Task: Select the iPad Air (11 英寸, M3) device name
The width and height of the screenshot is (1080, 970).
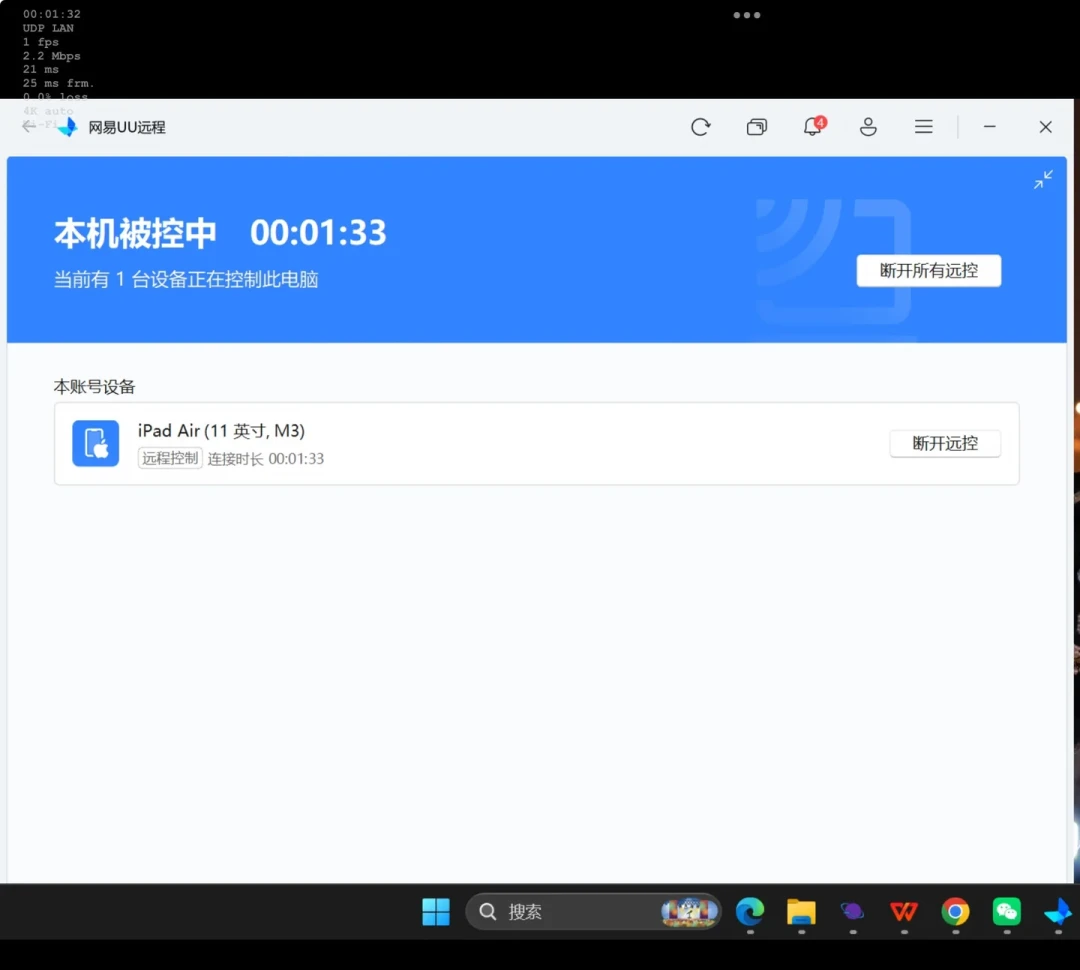Action: tap(221, 431)
